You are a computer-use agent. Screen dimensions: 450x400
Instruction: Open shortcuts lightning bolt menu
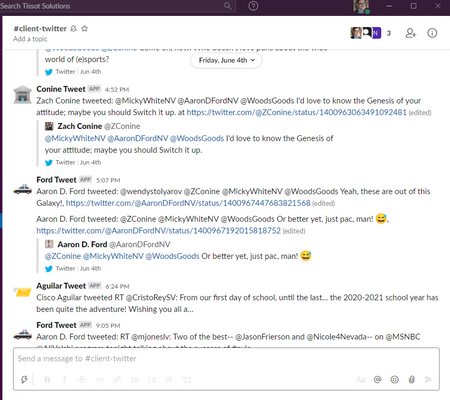click(x=24, y=379)
